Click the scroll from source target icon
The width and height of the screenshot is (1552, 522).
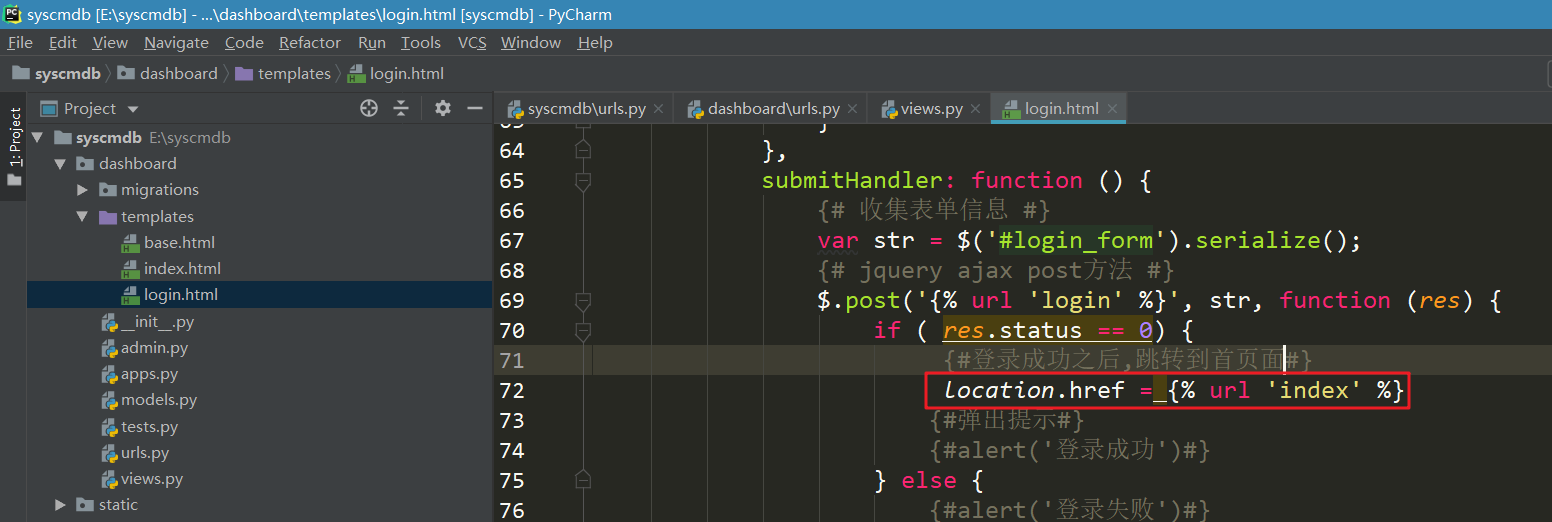369,108
